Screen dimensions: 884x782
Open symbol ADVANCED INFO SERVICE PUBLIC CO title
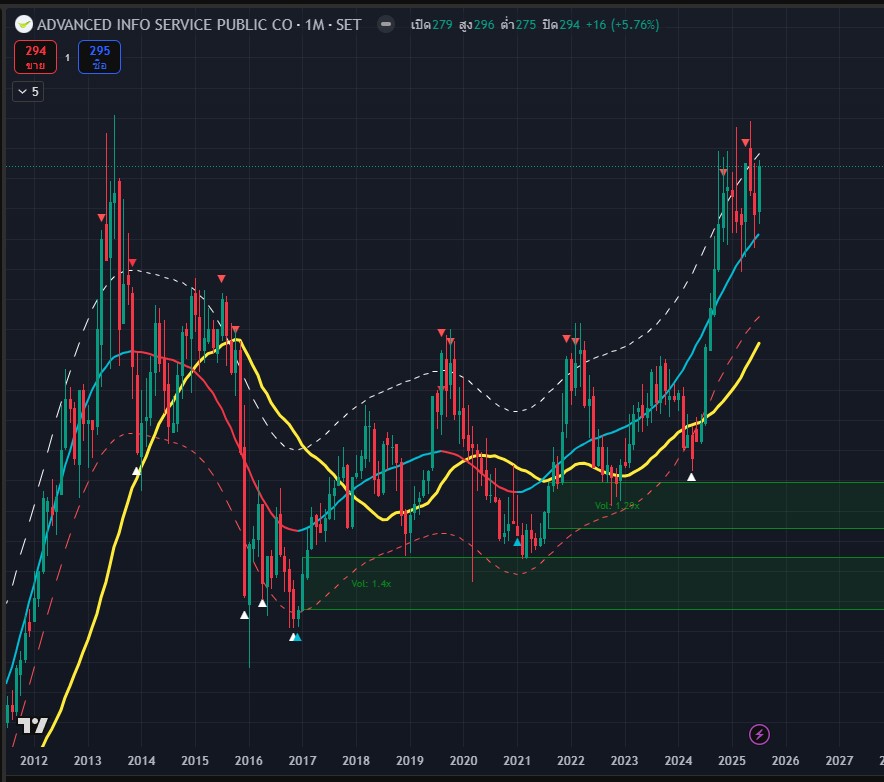pos(165,25)
